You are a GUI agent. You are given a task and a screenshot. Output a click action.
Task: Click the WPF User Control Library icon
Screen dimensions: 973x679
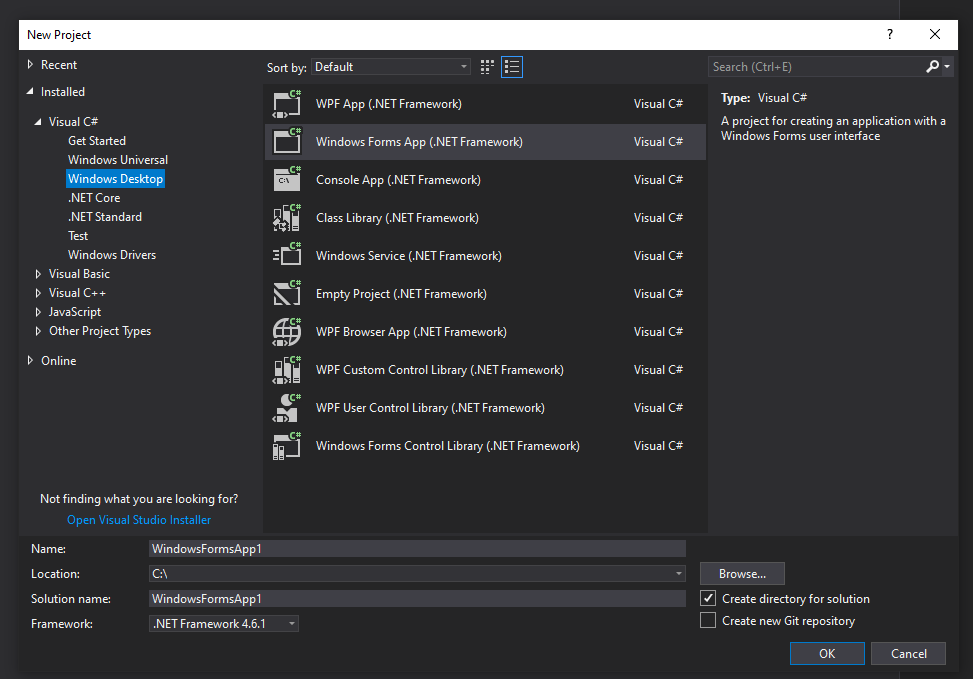point(287,408)
